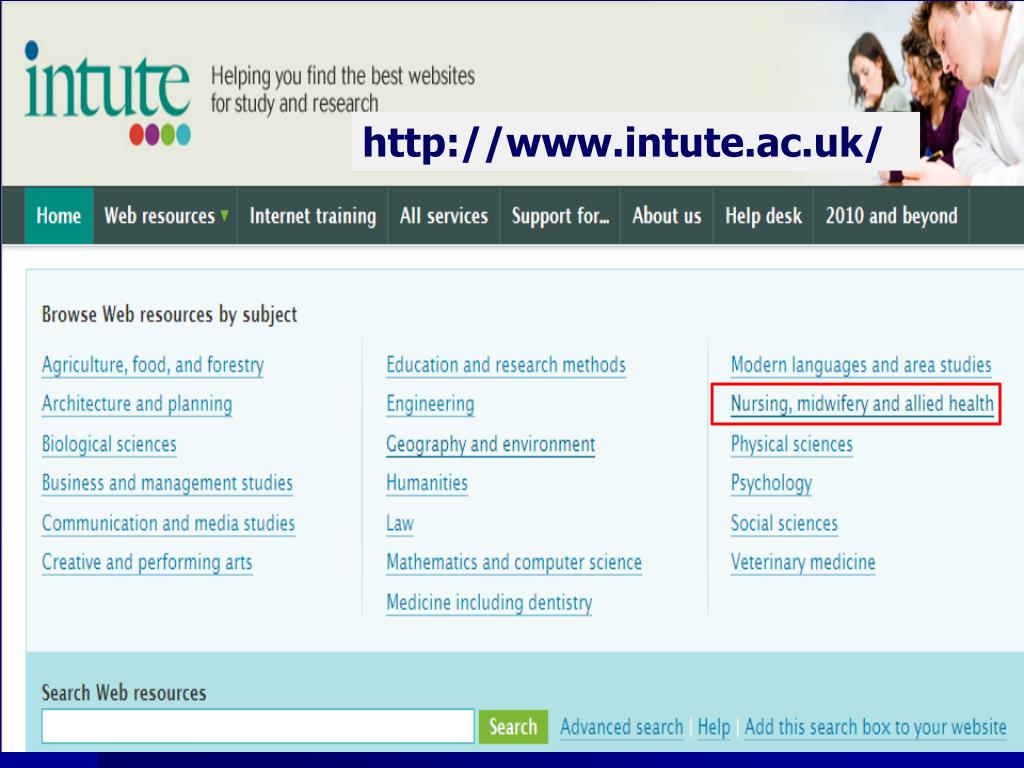
Task: Browse Communication and media studies
Action: coord(168,523)
